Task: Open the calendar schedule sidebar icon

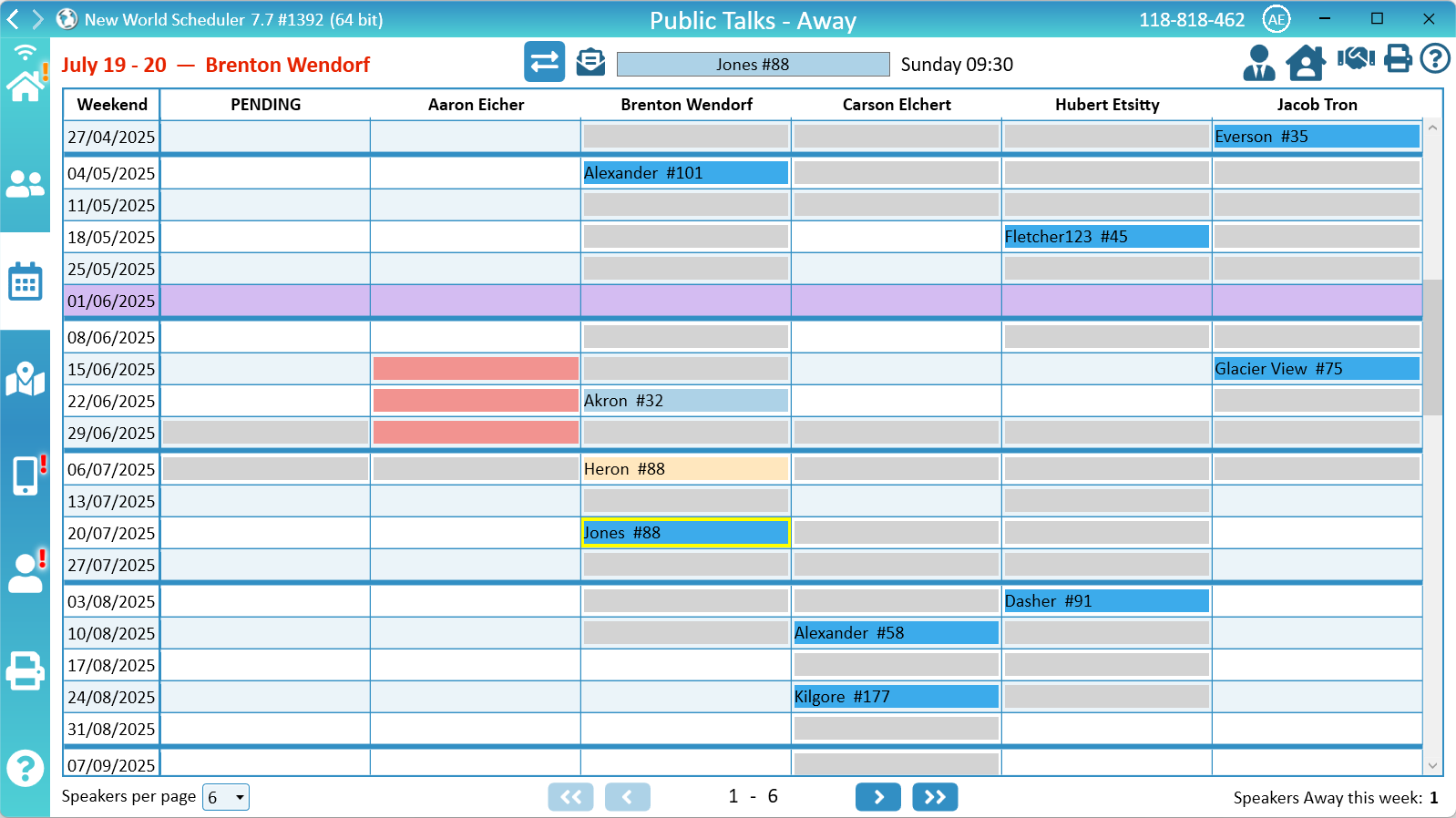Action: [25, 281]
